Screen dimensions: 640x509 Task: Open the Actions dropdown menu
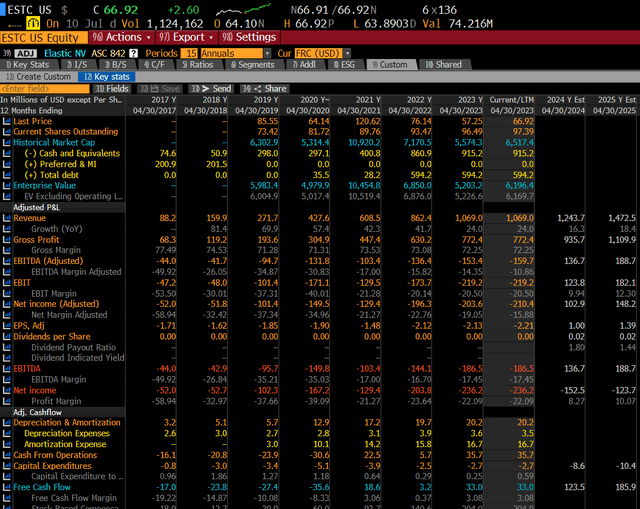122,38
